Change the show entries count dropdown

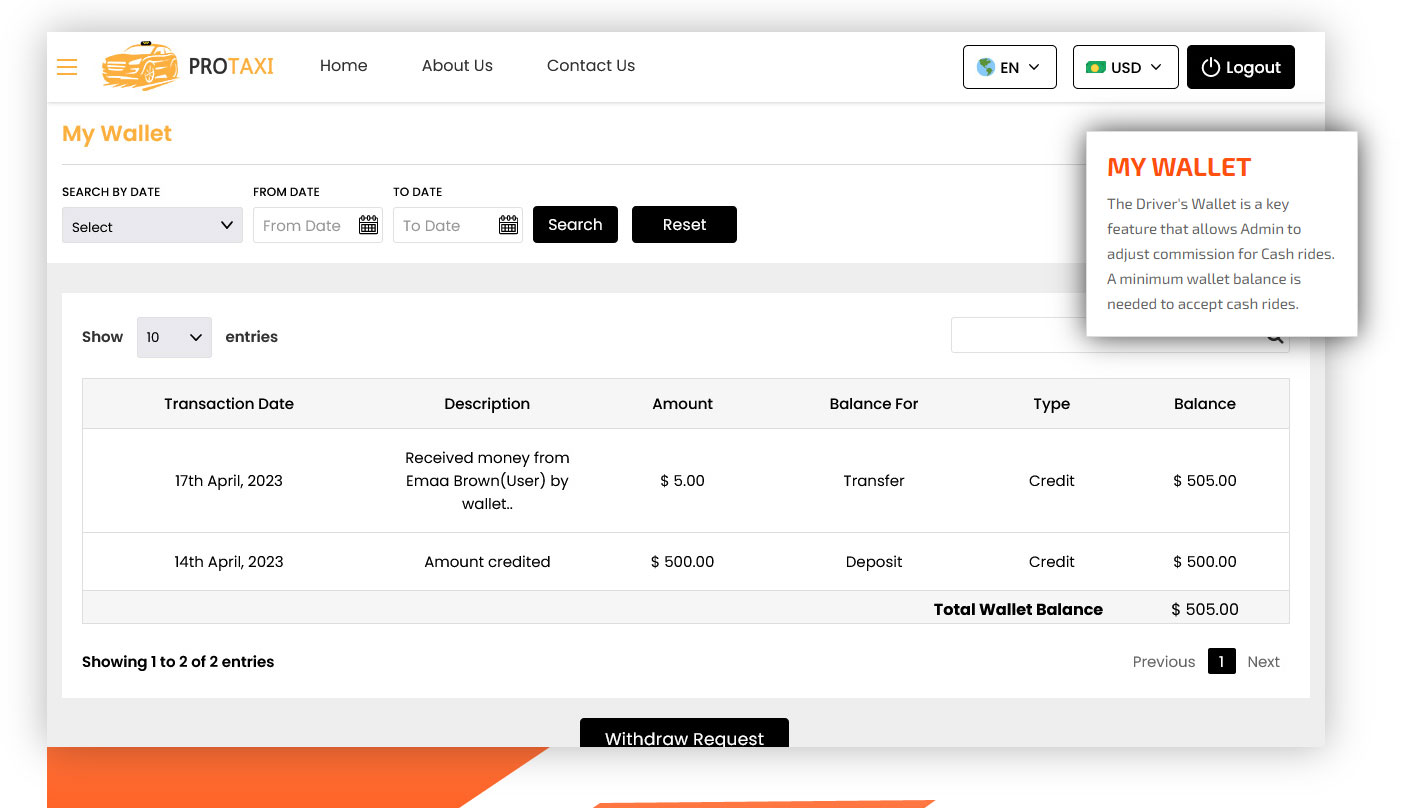[174, 337]
